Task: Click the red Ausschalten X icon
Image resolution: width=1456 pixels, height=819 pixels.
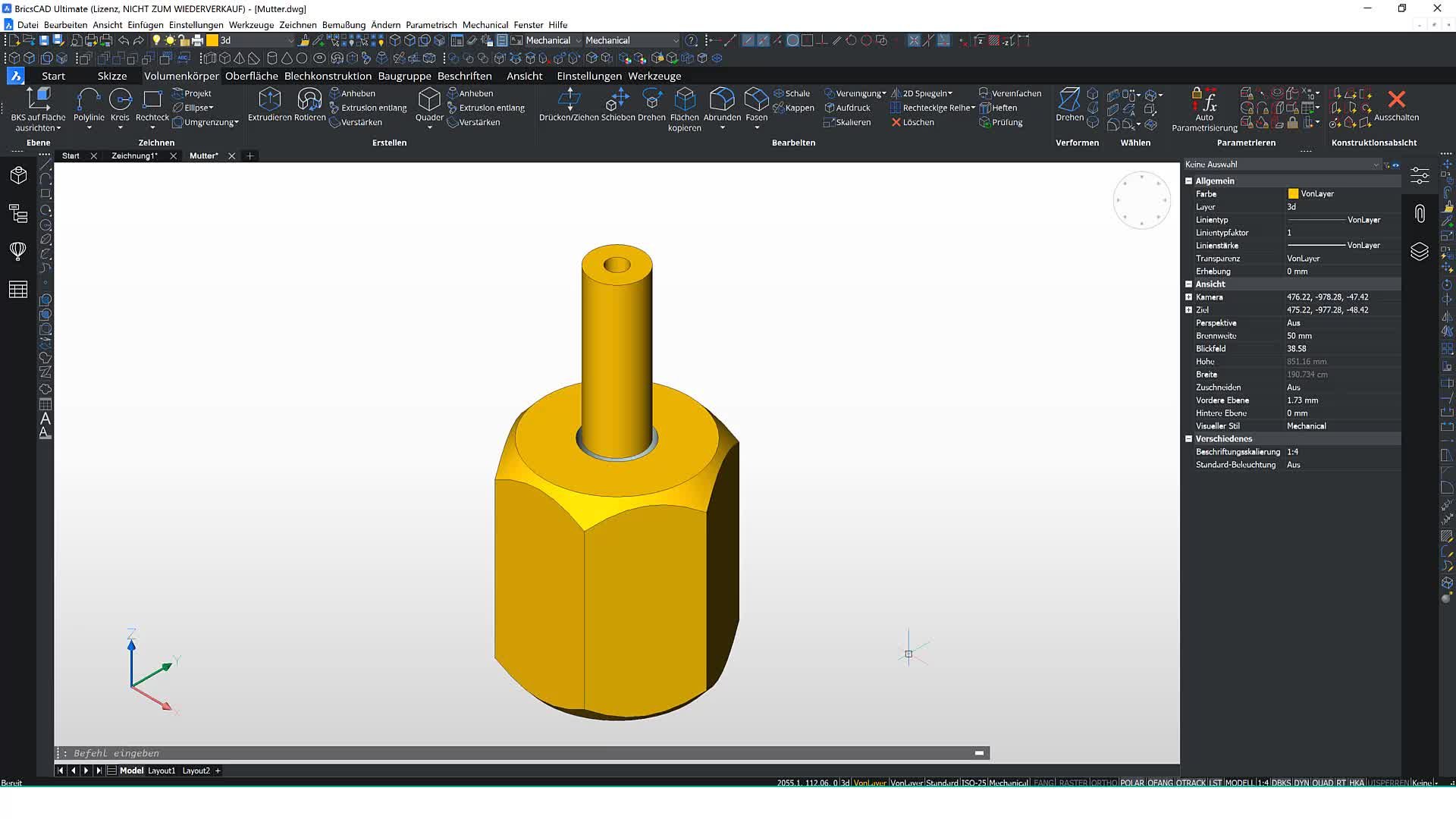Action: [1396, 99]
